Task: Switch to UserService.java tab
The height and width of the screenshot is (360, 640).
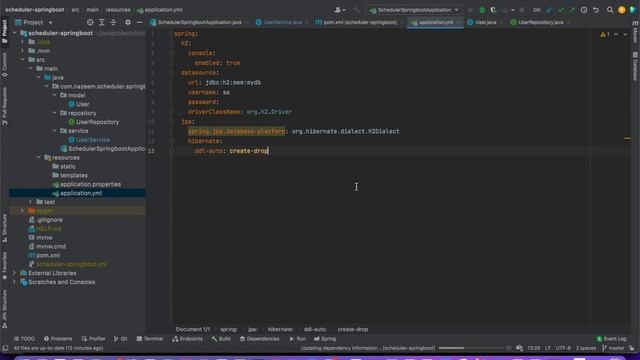Action: coord(282,22)
